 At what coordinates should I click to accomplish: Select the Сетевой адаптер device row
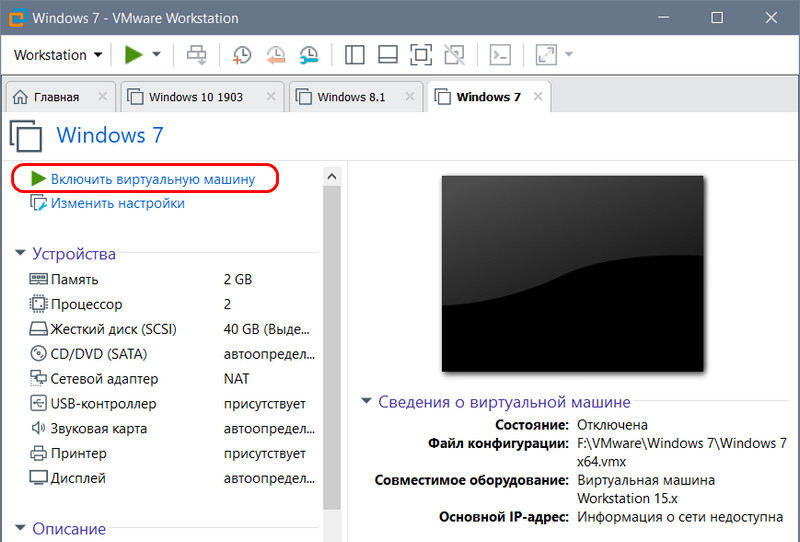pos(172,379)
